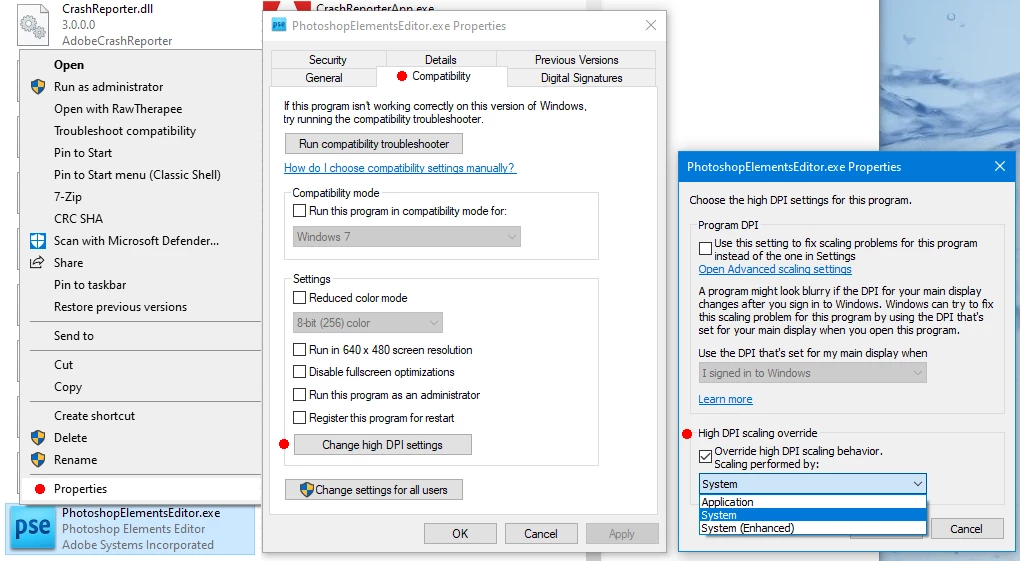Screen dimensions: 1020x561
Task: Choose System (Enhanced) scaling option
Action: click(x=812, y=528)
